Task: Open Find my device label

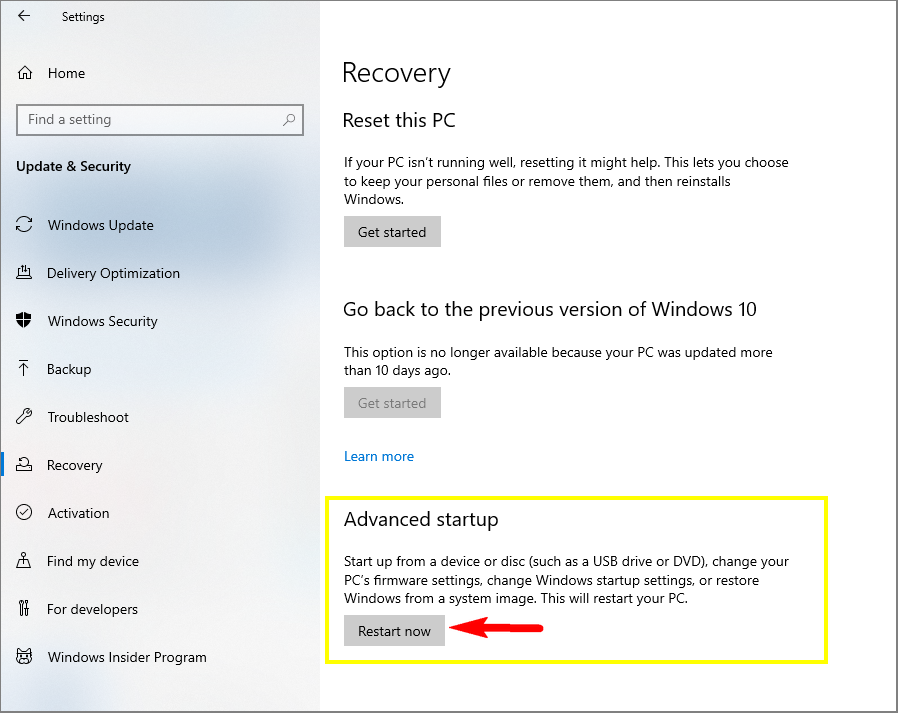Action: (x=93, y=561)
